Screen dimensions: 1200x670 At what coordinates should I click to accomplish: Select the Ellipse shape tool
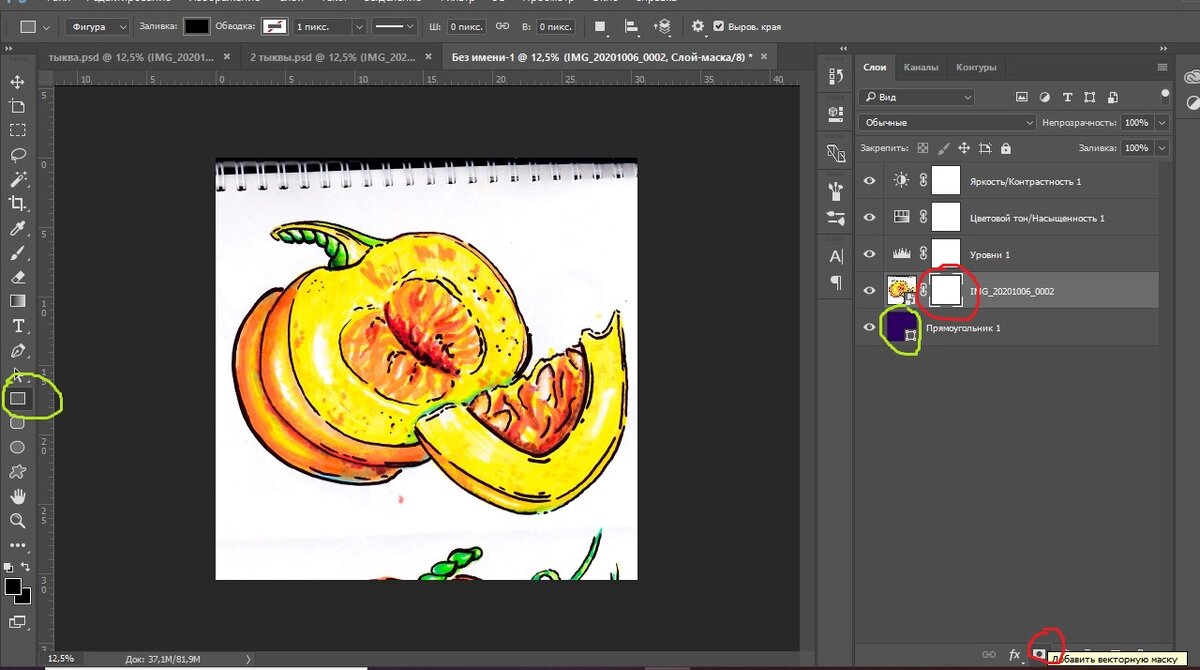(x=17, y=447)
